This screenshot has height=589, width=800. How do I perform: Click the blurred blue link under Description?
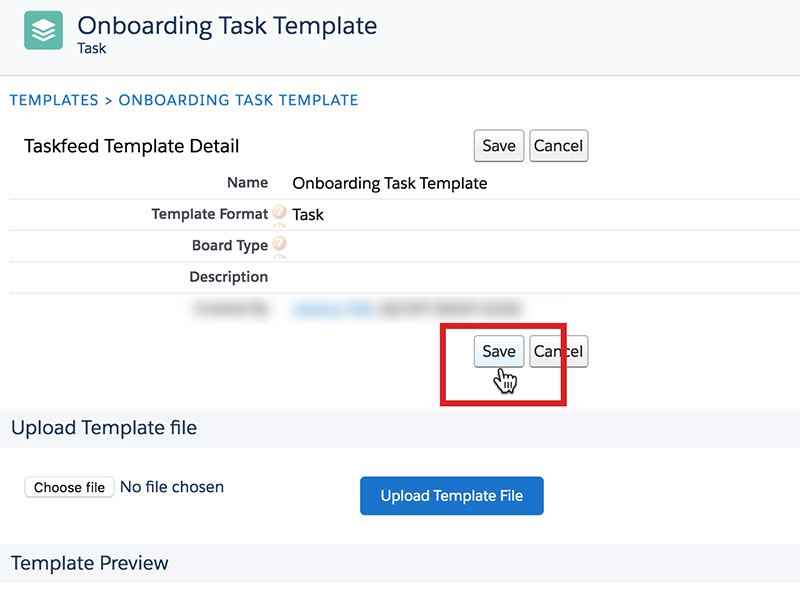[333, 308]
